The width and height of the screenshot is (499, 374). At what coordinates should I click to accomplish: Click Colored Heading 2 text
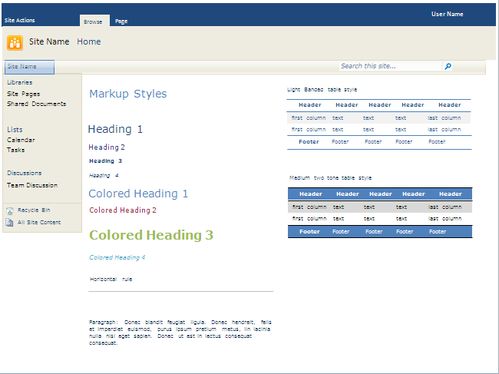(x=123, y=210)
